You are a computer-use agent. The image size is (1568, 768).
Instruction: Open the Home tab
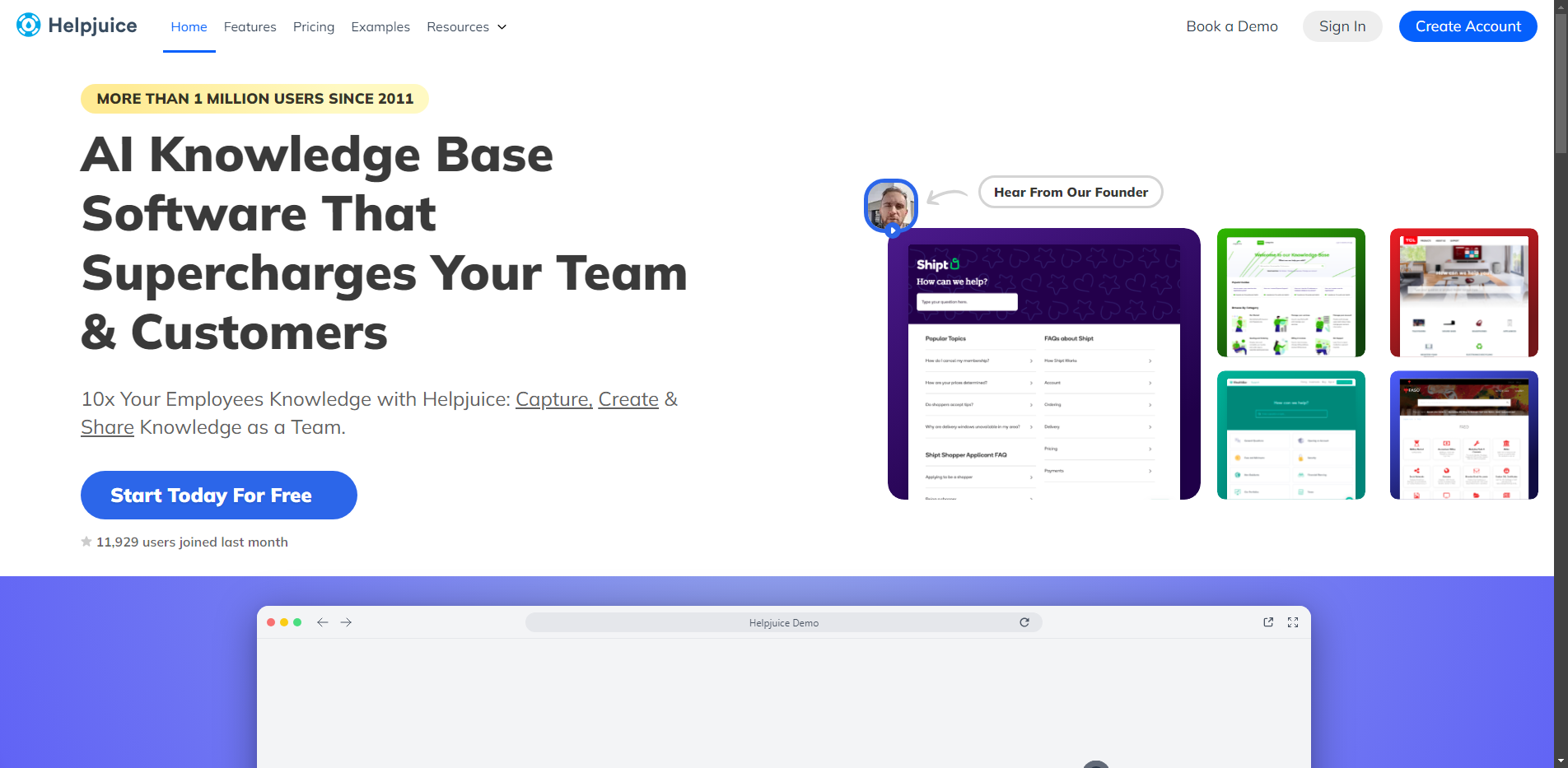(189, 27)
